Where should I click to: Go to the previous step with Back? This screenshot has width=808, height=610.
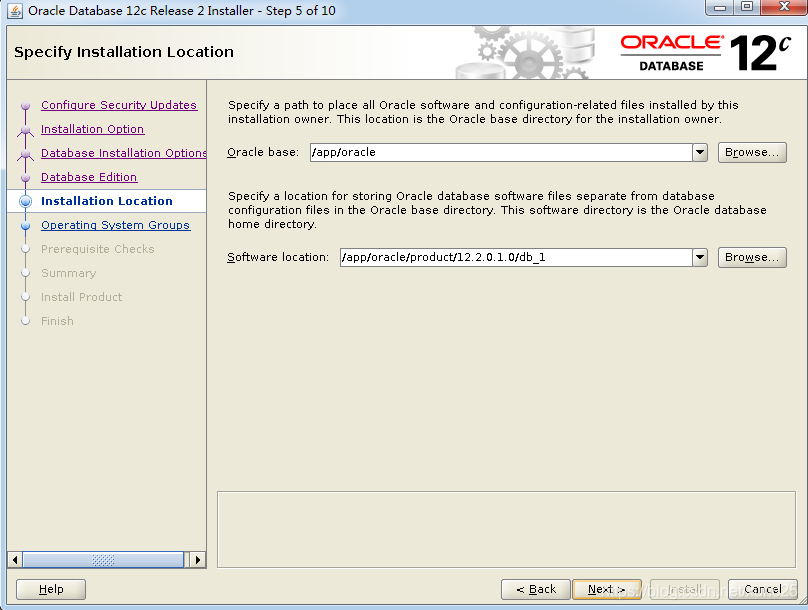click(x=536, y=589)
